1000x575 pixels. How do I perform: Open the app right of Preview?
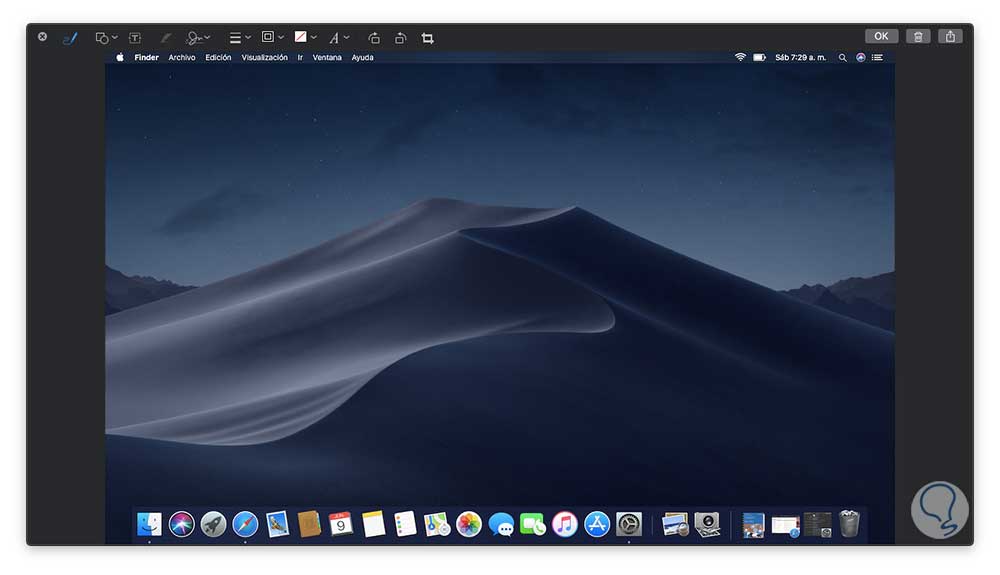point(707,525)
